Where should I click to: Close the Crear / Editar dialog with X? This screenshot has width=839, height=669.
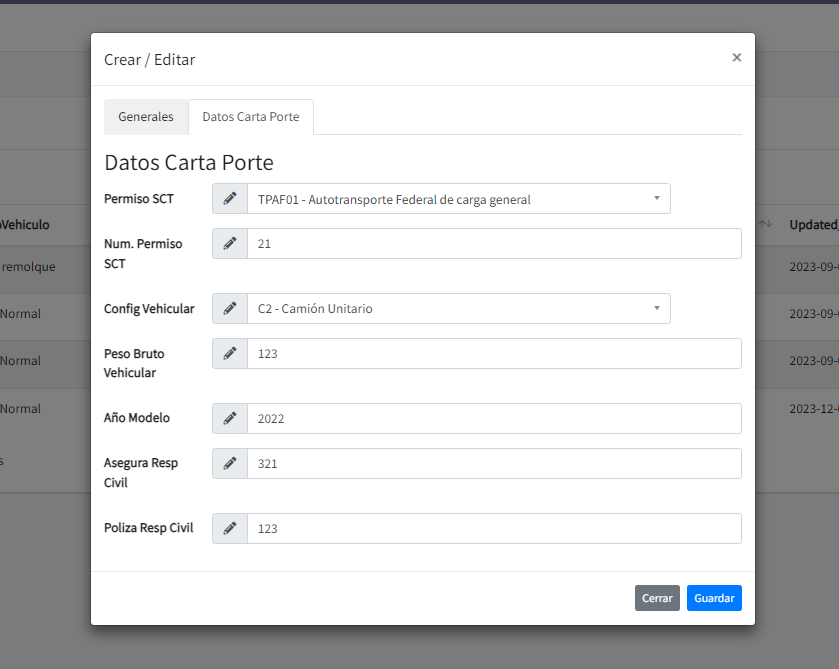(736, 58)
